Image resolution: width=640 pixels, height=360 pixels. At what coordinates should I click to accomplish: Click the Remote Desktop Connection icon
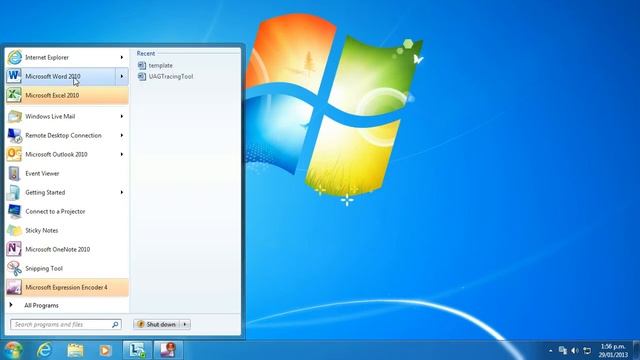14,136
